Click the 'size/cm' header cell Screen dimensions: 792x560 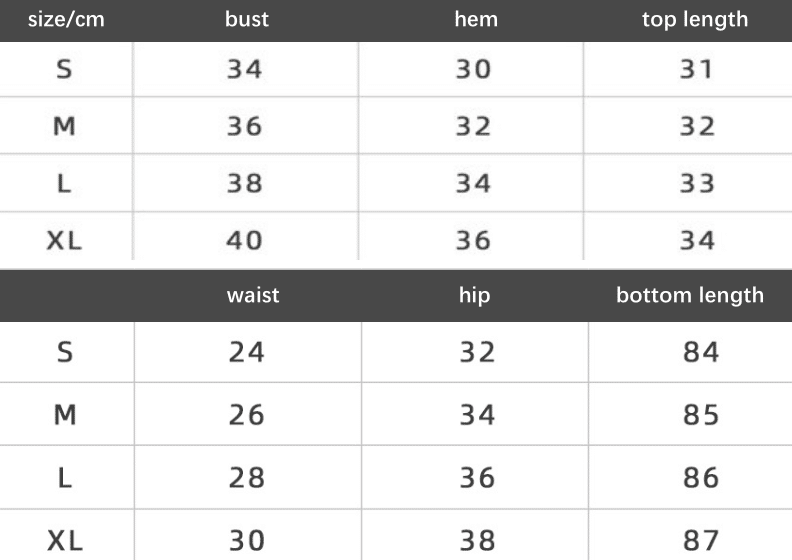[66, 20]
